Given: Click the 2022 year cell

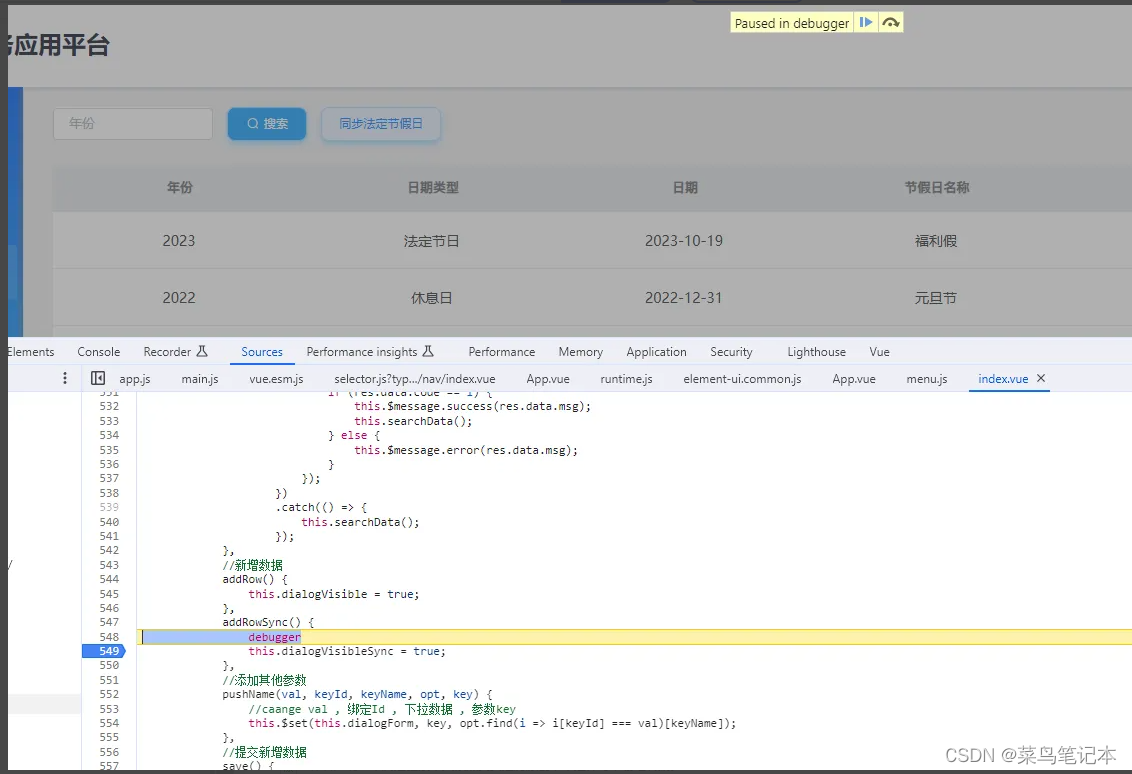Looking at the screenshot, I should (x=178, y=297).
